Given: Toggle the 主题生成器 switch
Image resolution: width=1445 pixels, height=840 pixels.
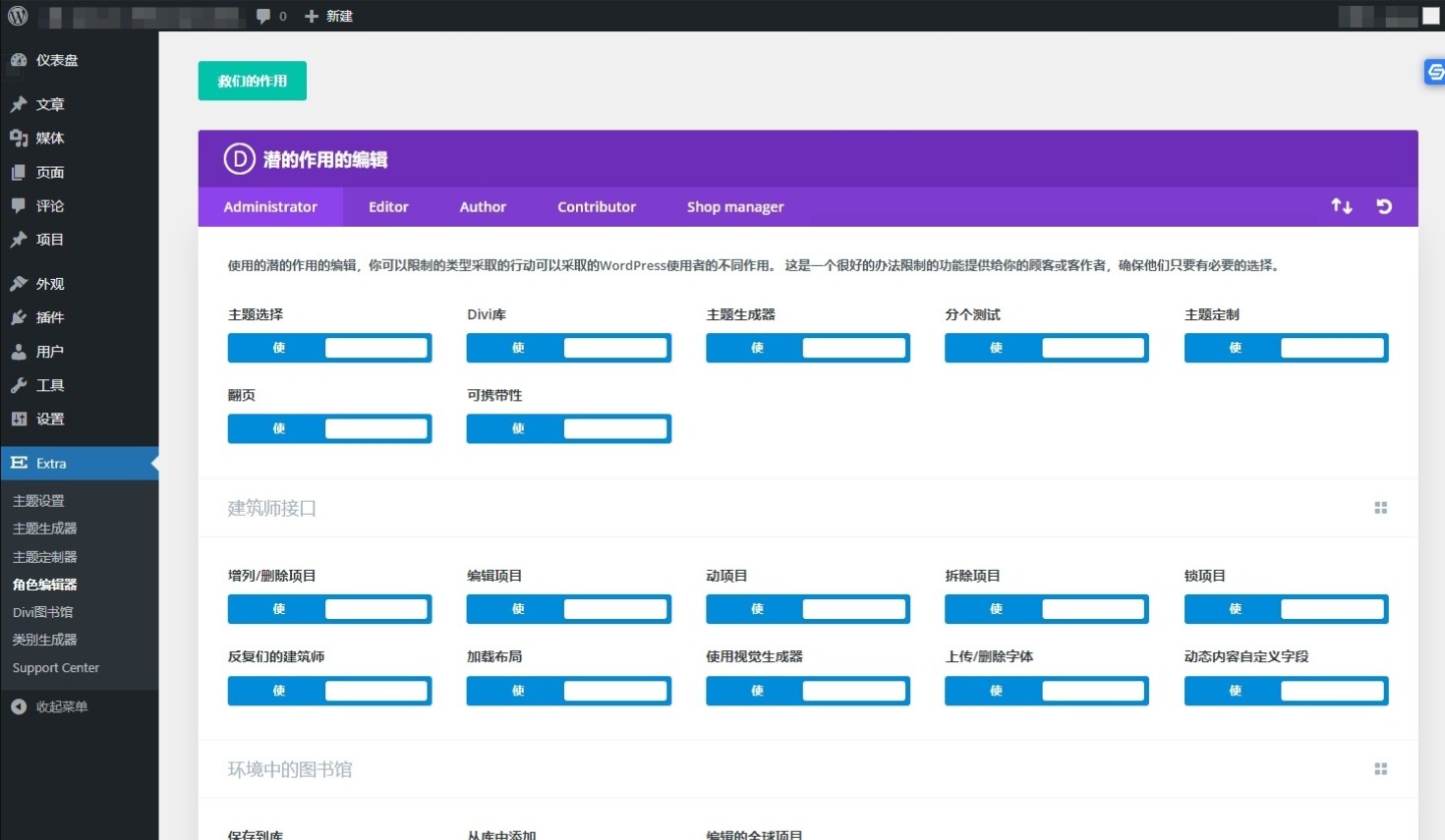Looking at the screenshot, I should click(808, 348).
